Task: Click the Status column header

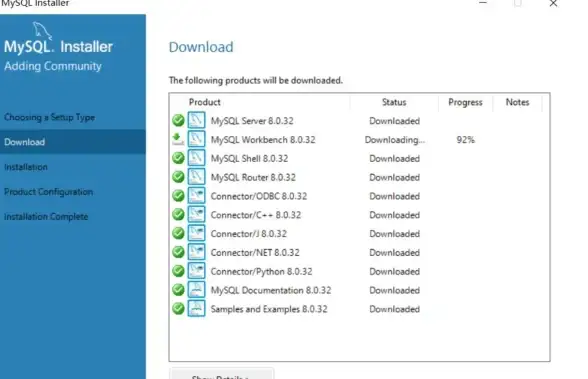Action: 394,102
